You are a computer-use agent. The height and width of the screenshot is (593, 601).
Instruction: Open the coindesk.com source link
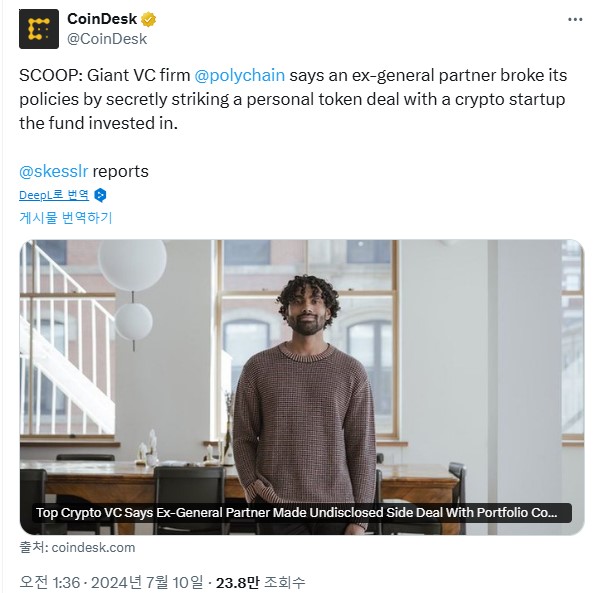(x=93, y=547)
